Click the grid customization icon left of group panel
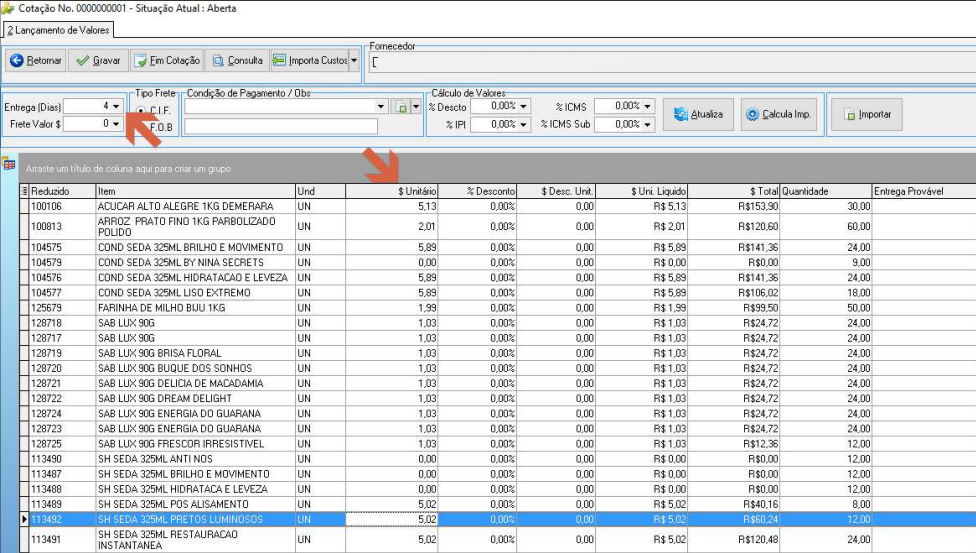 [x=9, y=164]
